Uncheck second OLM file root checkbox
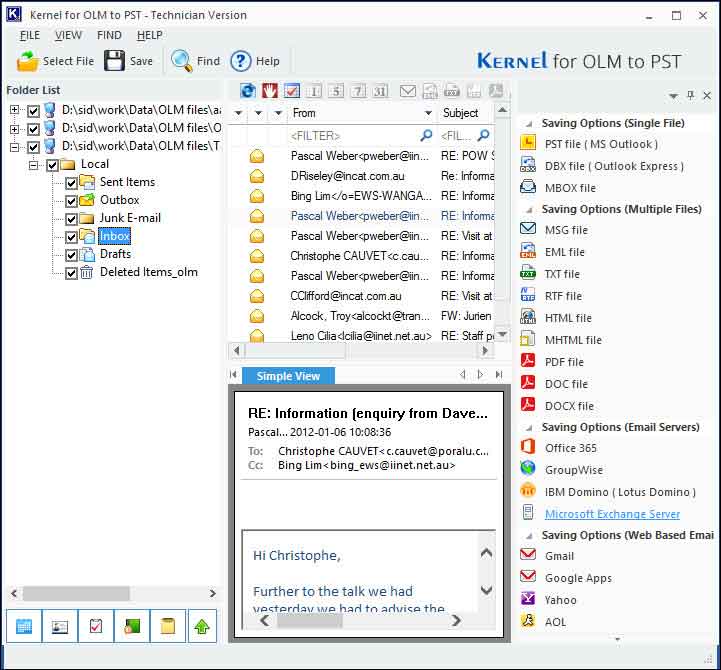 click(x=33, y=129)
